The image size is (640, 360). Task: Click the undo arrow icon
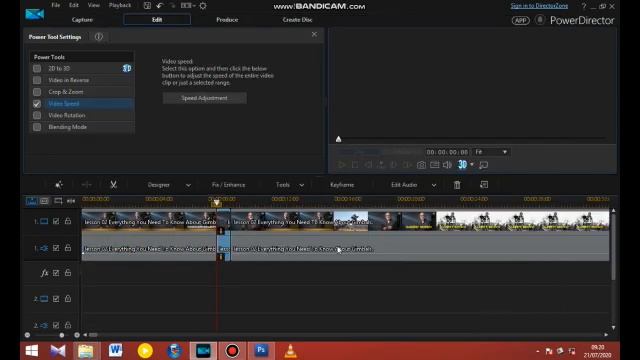point(160,6)
